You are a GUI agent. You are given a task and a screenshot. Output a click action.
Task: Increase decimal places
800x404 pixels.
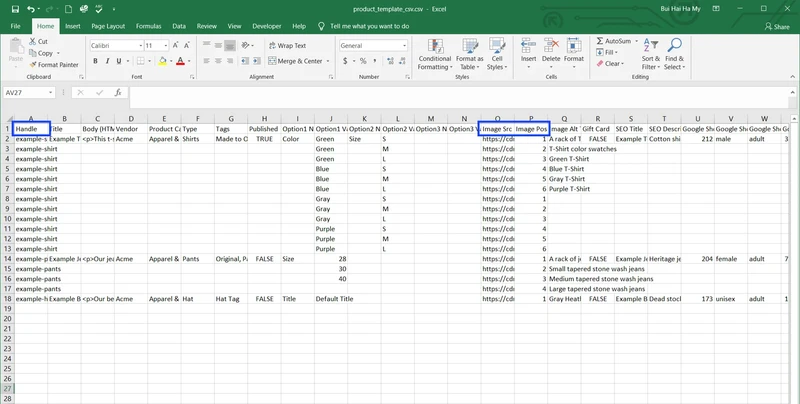(x=390, y=61)
